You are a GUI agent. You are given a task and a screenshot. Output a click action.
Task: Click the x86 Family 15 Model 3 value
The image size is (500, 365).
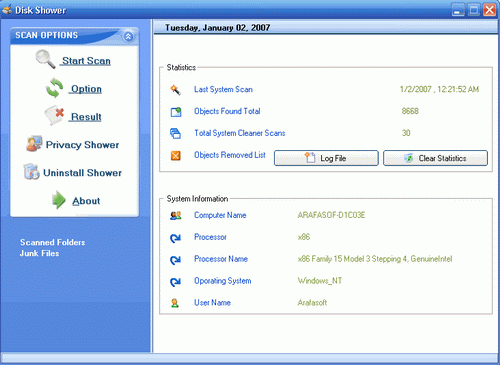coord(375,259)
